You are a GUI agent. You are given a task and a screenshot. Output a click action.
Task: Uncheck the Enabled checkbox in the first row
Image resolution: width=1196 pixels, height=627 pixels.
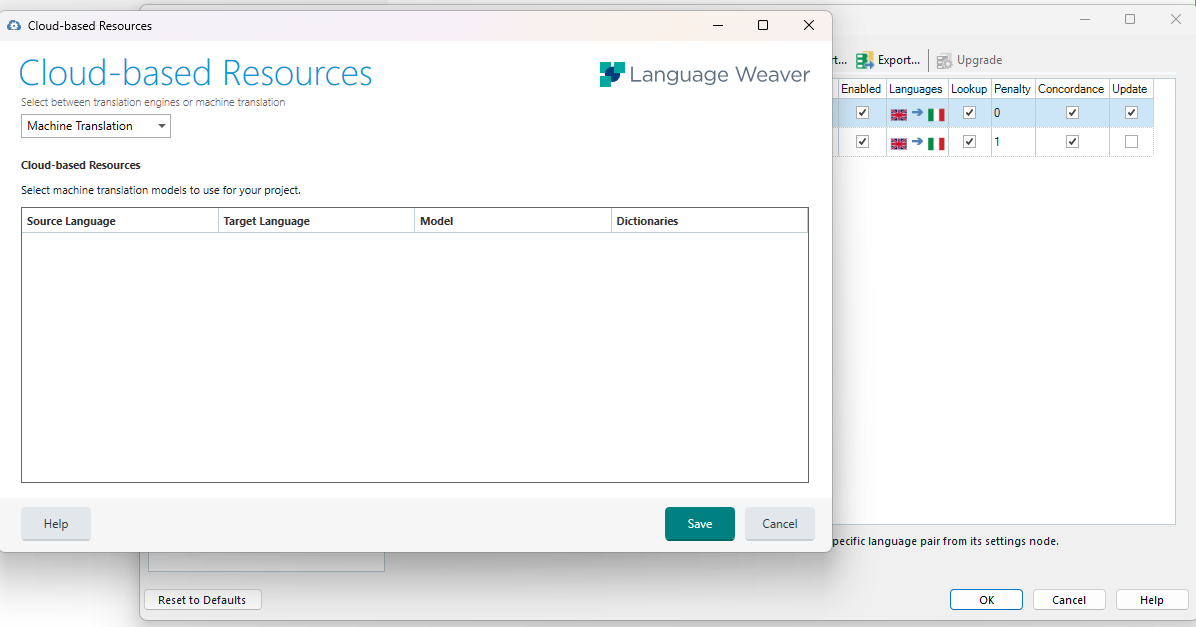coord(862,112)
